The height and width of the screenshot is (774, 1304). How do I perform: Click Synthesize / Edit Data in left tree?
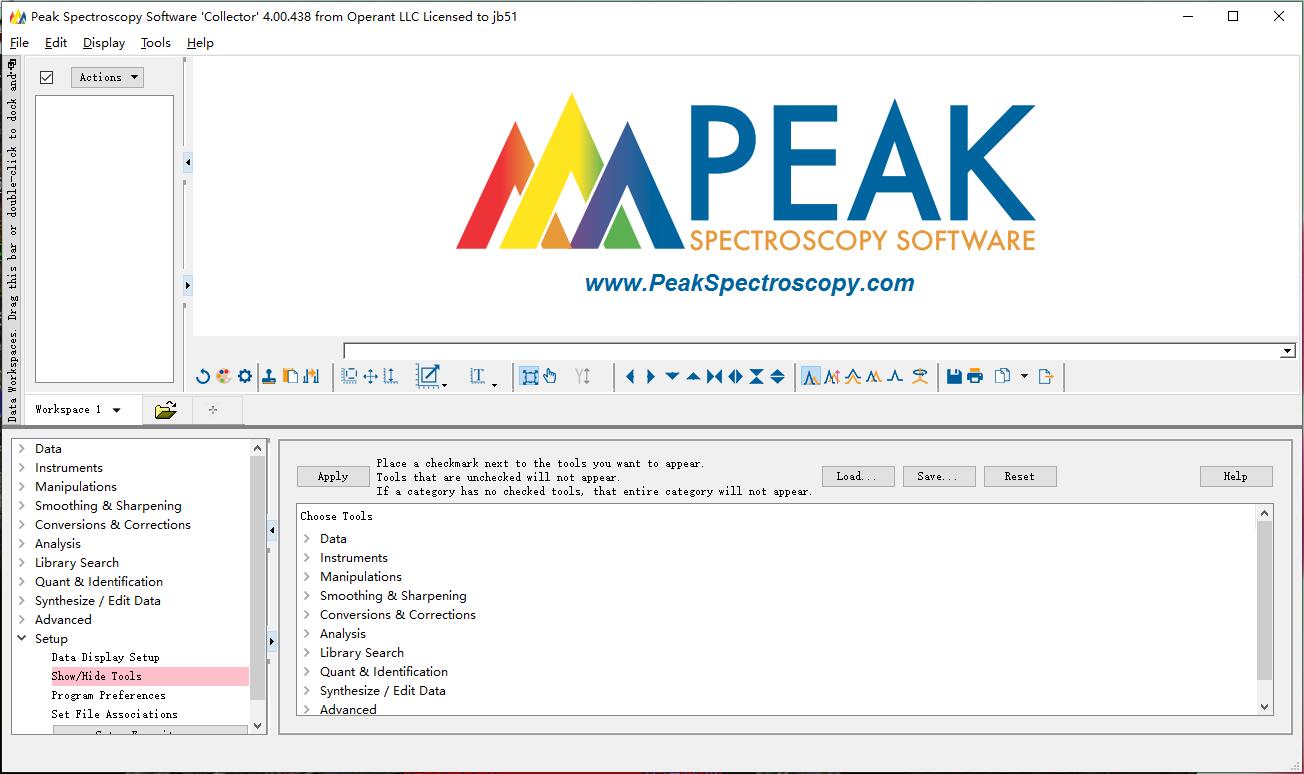point(97,601)
